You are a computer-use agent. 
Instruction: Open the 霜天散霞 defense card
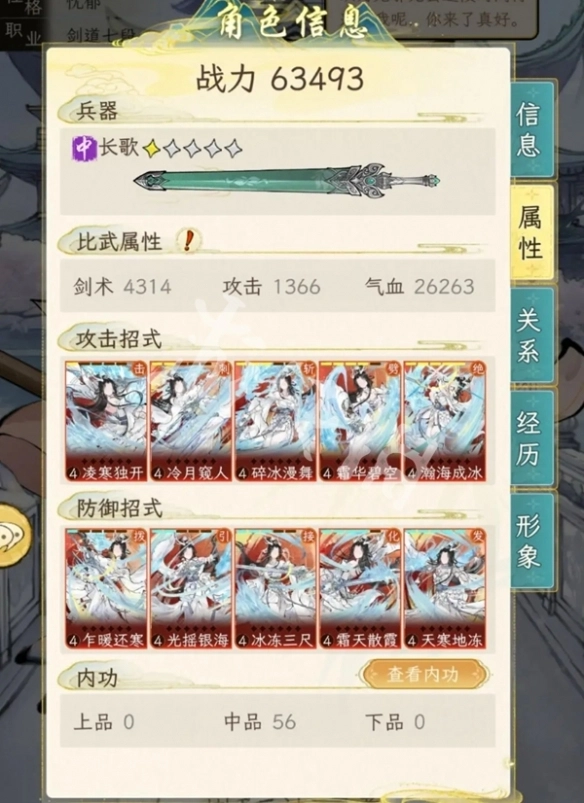pos(361,589)
